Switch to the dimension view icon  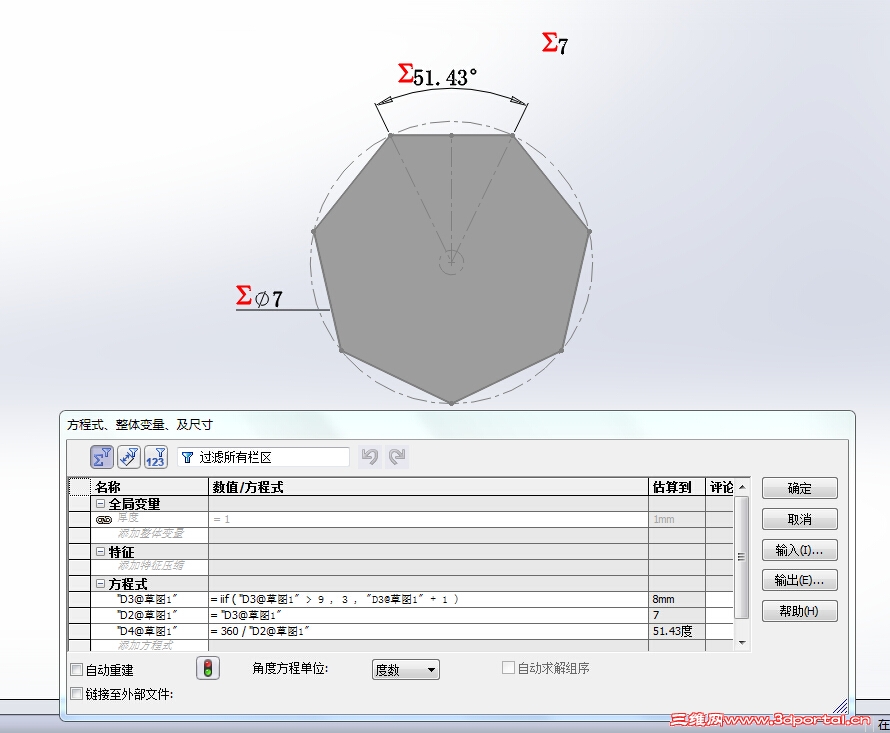(x=127, y=456)
